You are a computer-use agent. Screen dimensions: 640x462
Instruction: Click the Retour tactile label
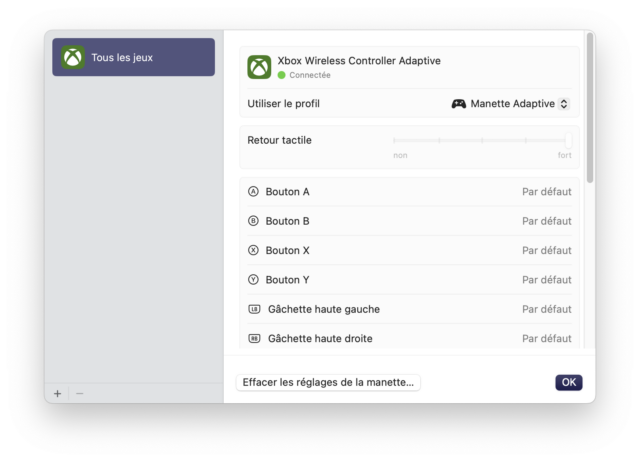pyautogui.click(x=279, y=140)
